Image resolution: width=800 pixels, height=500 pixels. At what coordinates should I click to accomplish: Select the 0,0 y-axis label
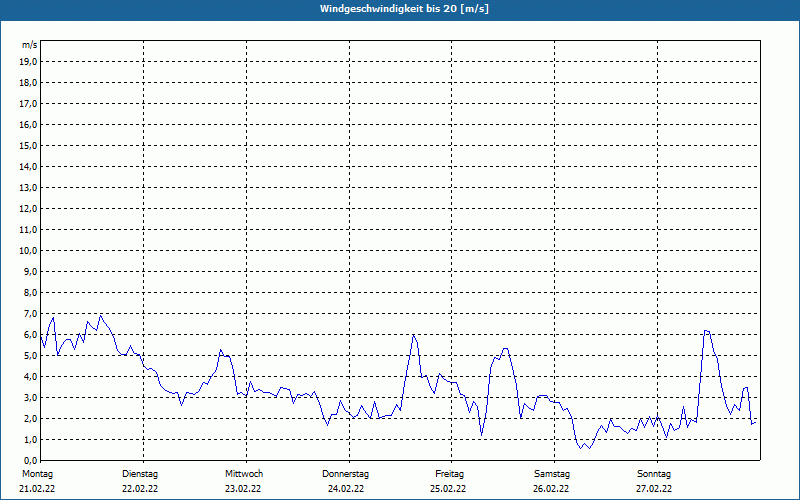click(x=30, y=460)
